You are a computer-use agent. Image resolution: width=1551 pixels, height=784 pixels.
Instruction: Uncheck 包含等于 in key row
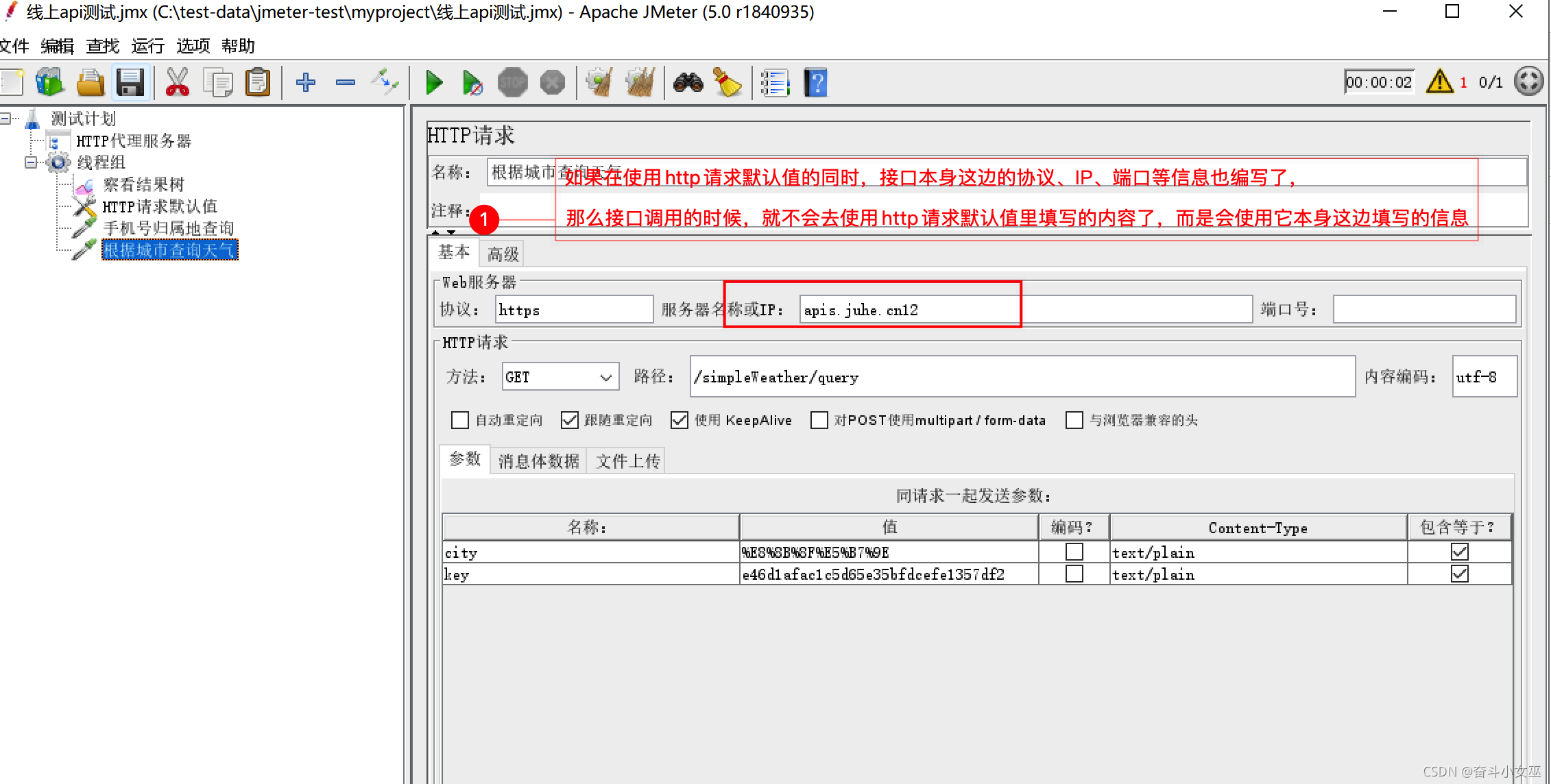[1460, 574]
